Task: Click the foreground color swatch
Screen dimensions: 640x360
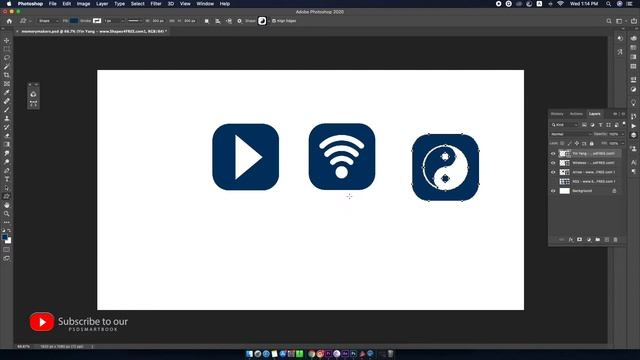Action: coord(5,237)
